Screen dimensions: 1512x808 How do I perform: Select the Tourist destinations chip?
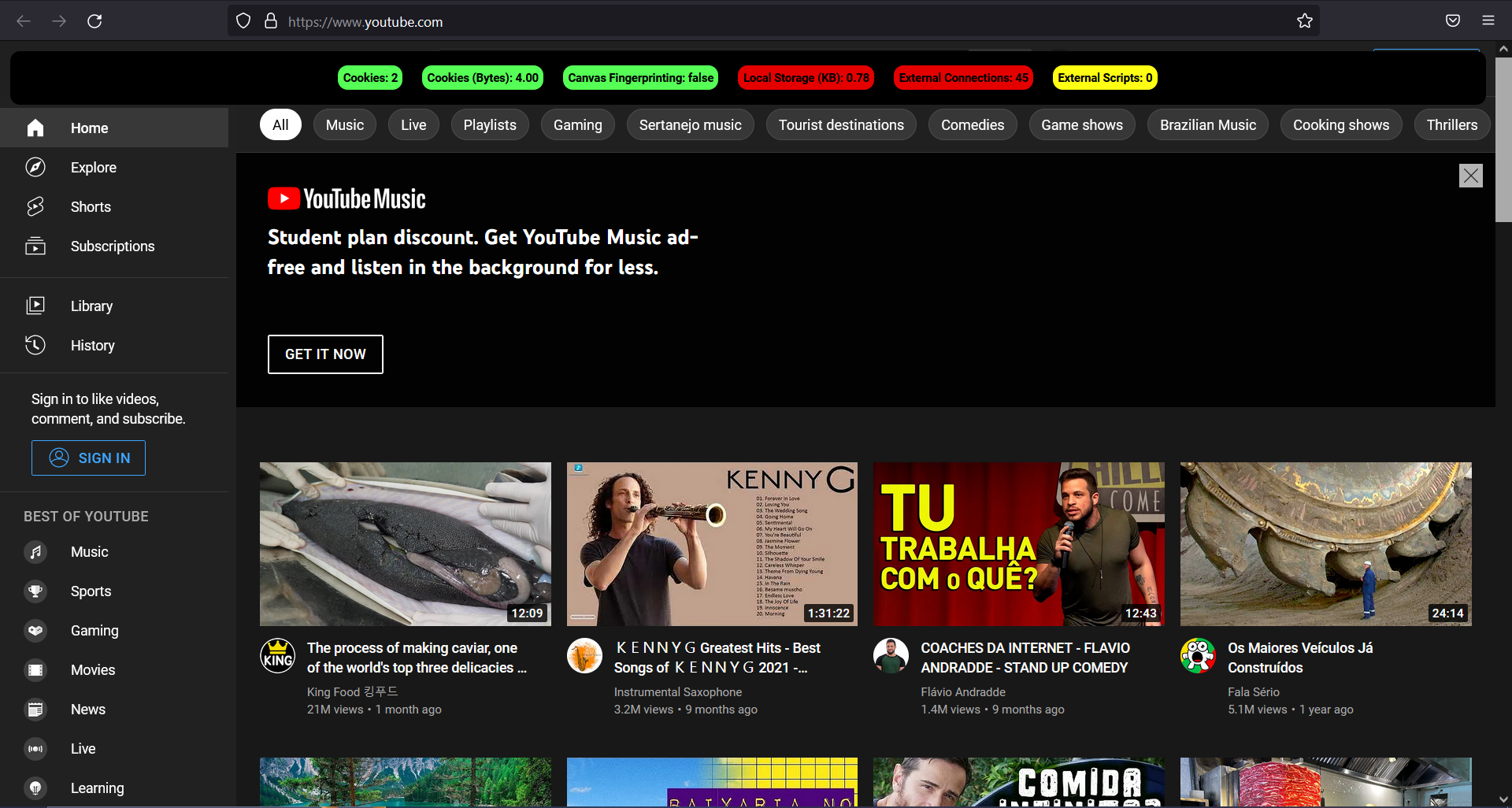coord(841,124)
